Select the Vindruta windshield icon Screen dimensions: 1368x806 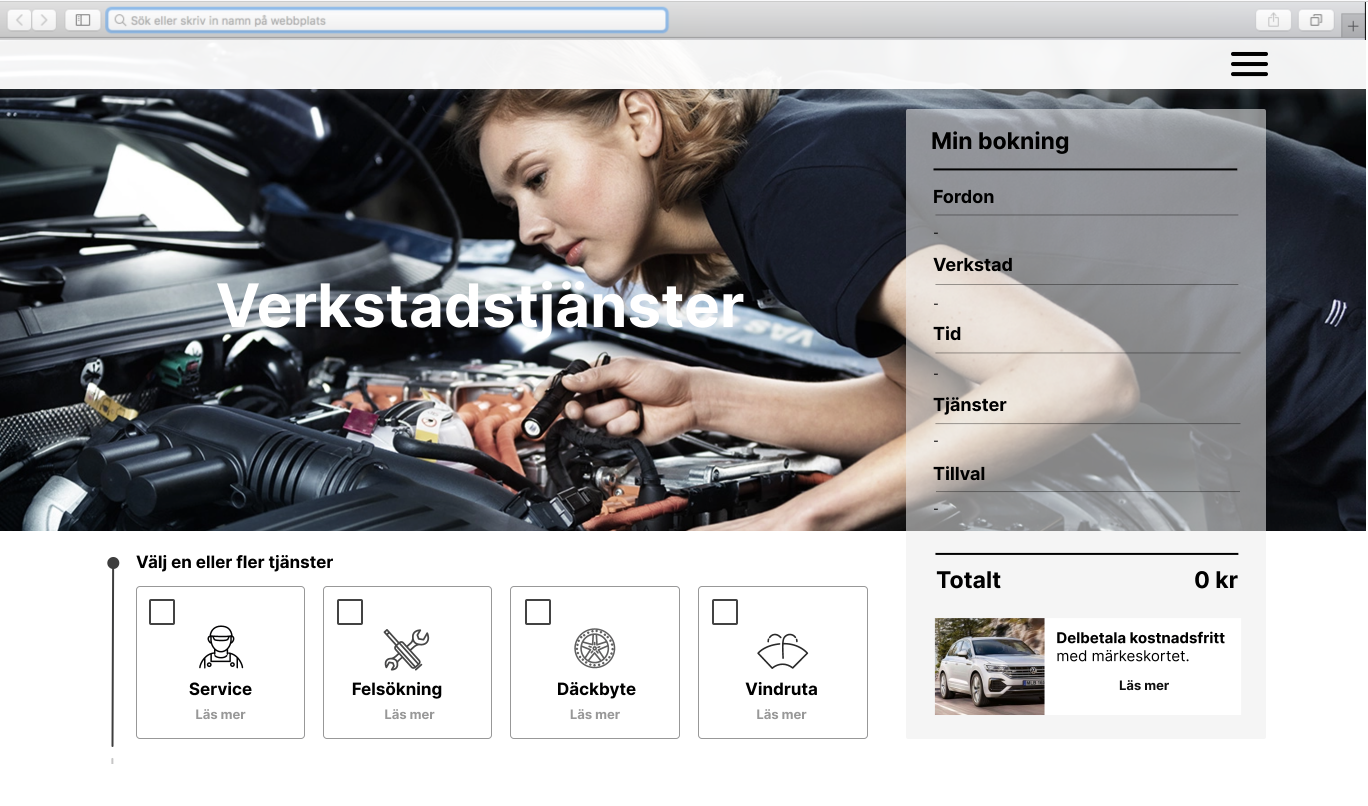[x=782, y=650]
